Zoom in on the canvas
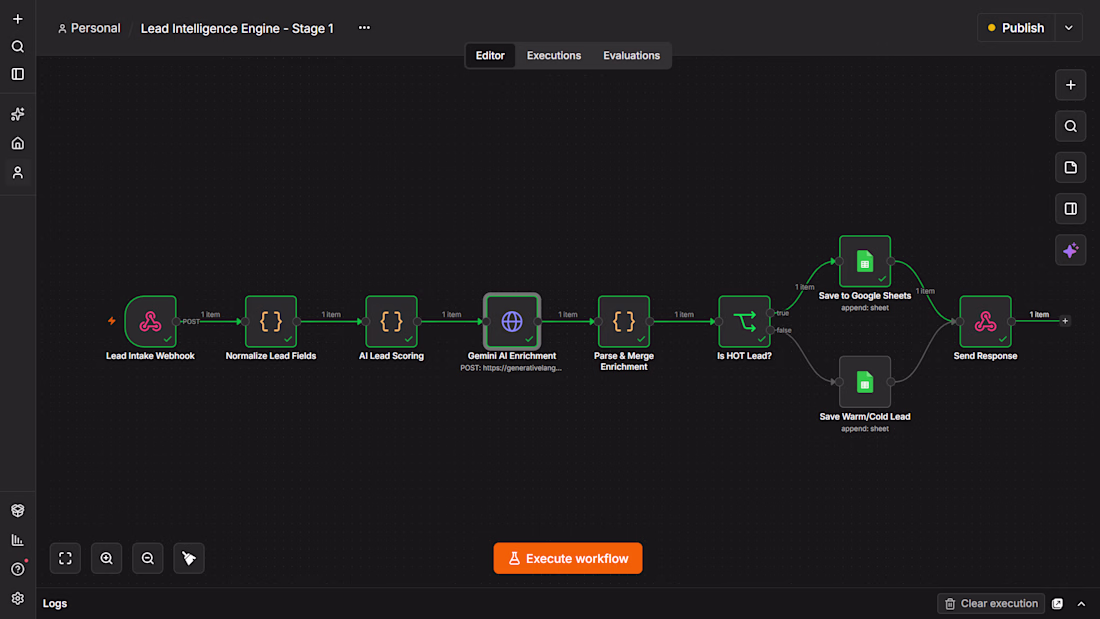Viewport: 1100px width, 619px height. point(107,559)
